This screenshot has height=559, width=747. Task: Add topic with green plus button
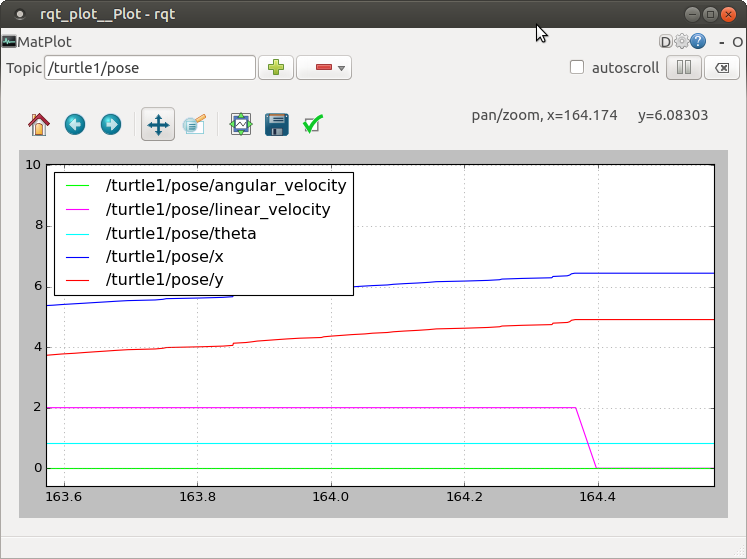tap(276, 68)
